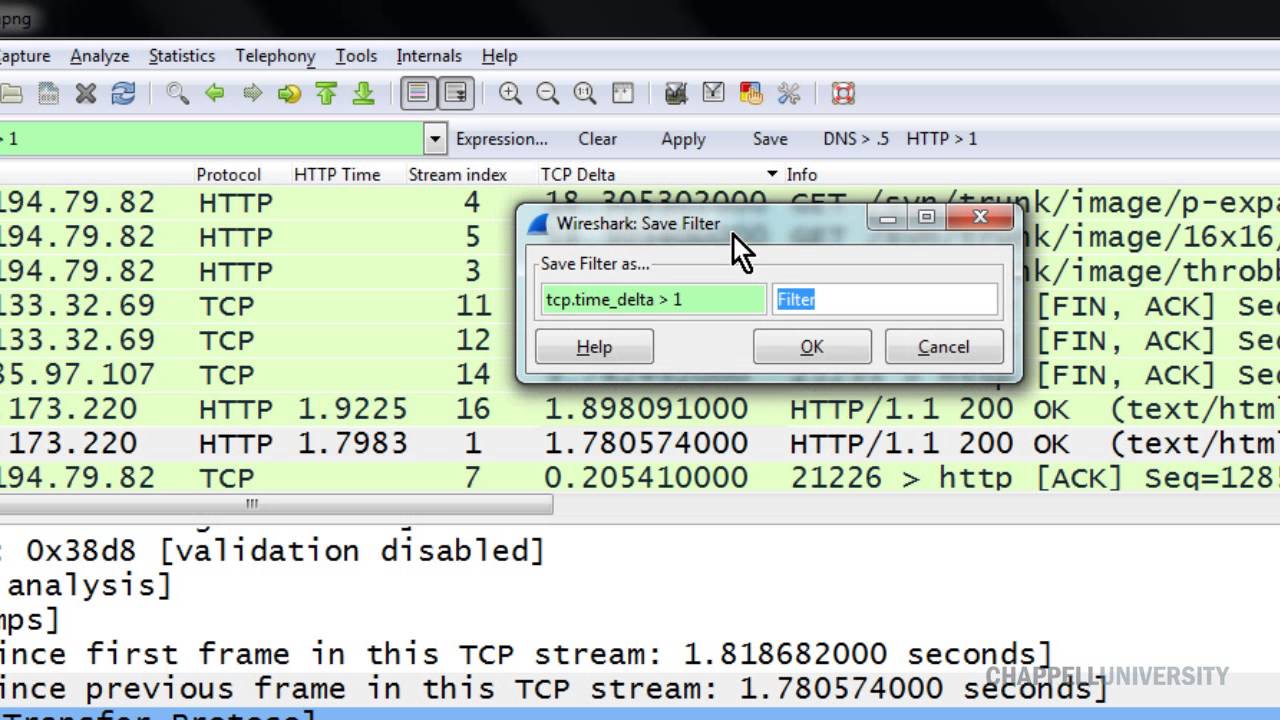Image resolution: width=1280 pixels, height=720 pixels.
Task: Apply the display filter
Action: pyautogui.click(x=683, y=139)
